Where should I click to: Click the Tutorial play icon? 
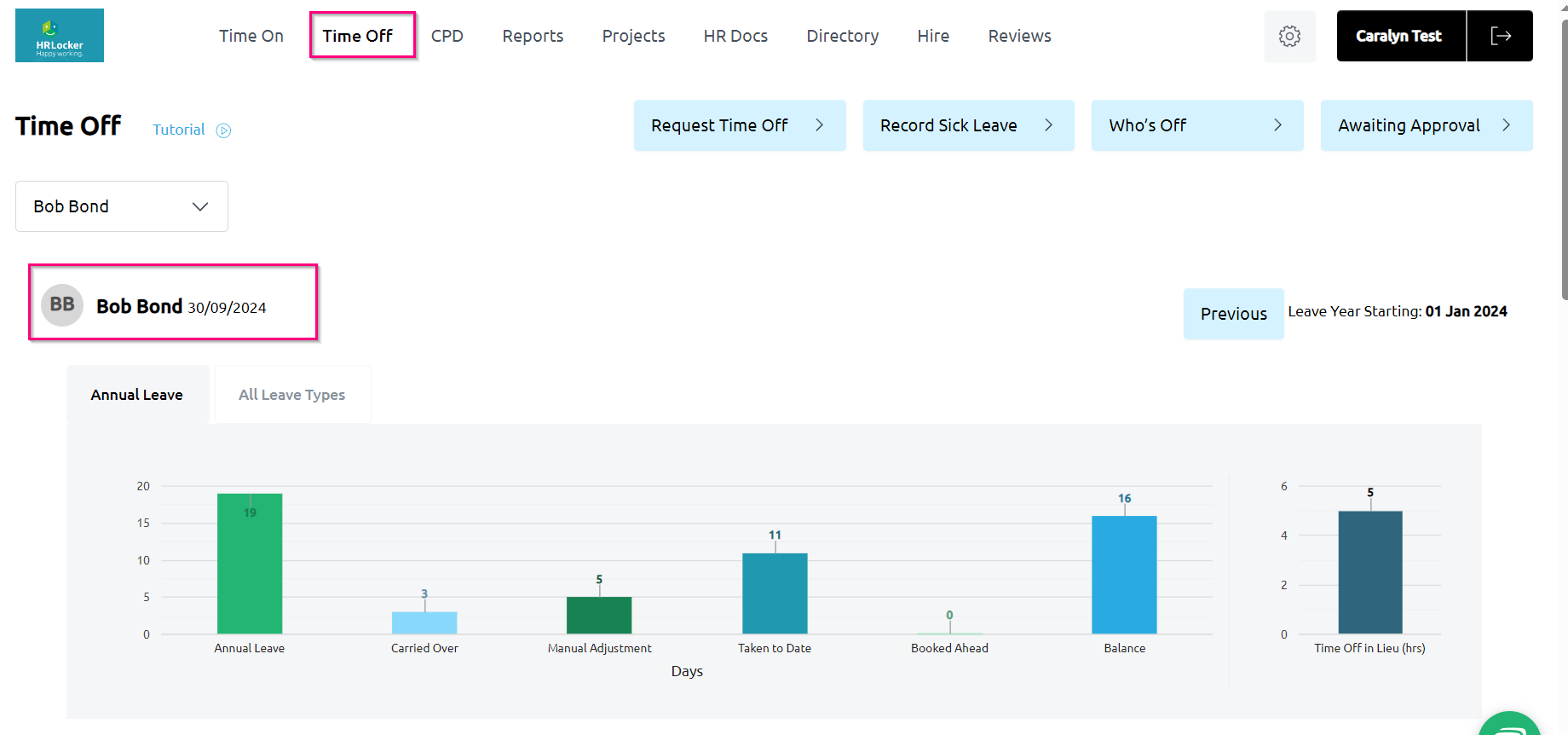(223, 130)
